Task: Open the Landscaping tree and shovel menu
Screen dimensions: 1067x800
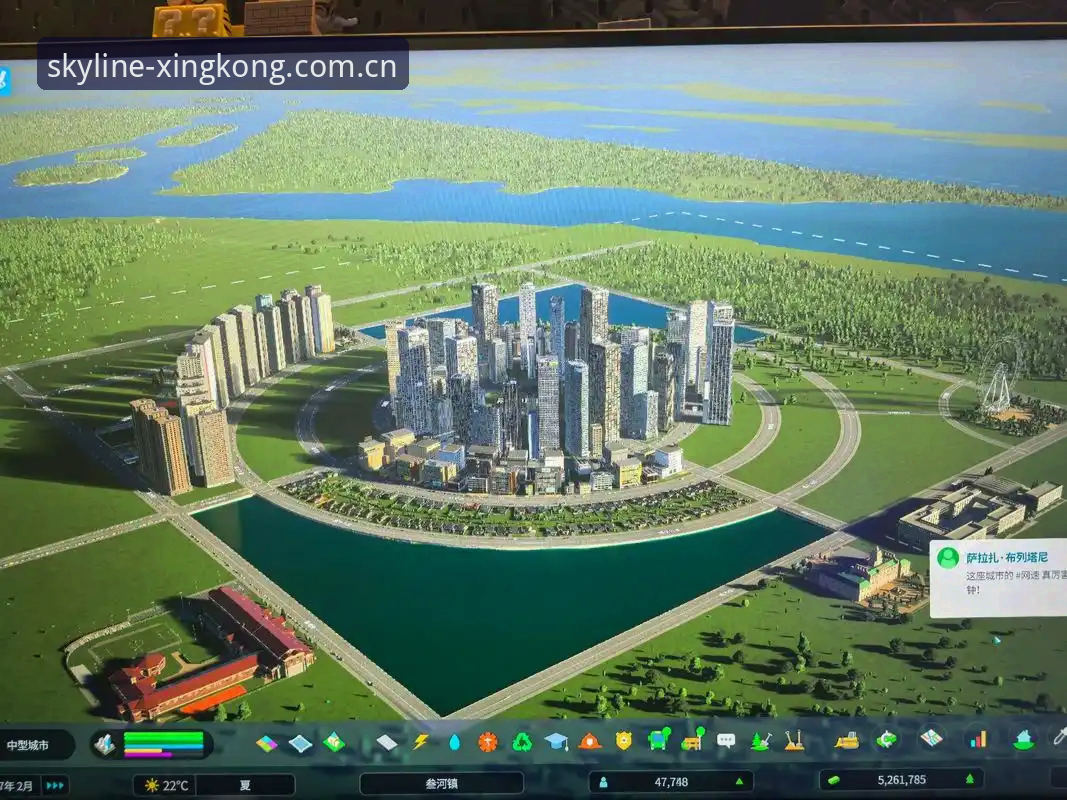Action: (761, 740)
